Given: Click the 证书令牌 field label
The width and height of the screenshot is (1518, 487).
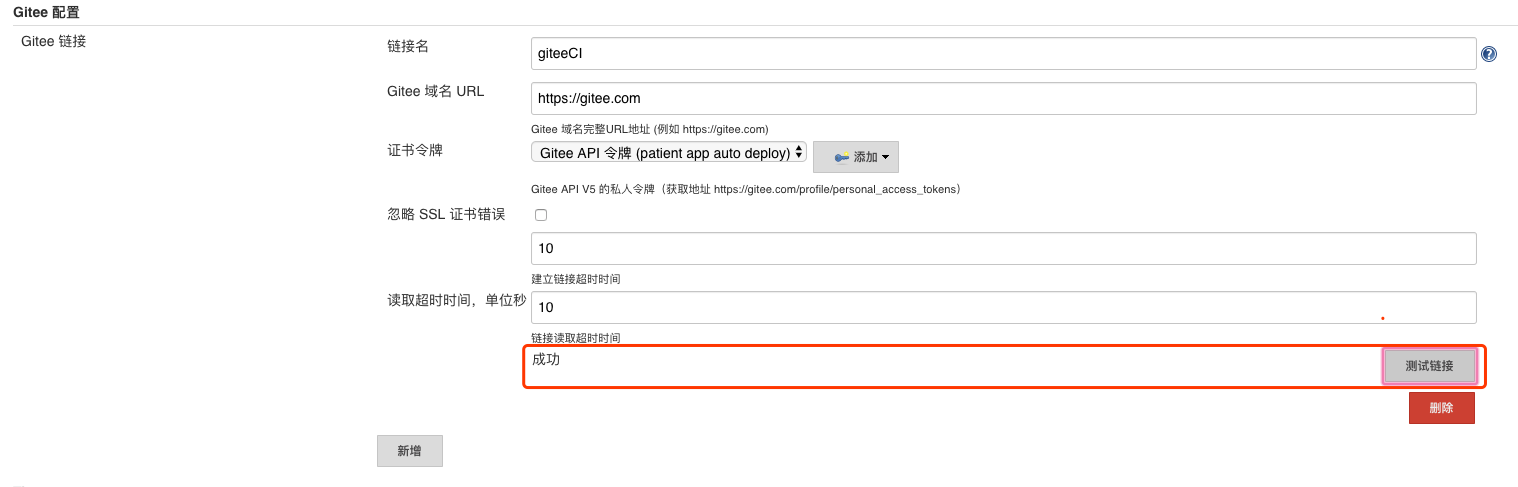Looking at the screenshot, I should tap(414, 150).
